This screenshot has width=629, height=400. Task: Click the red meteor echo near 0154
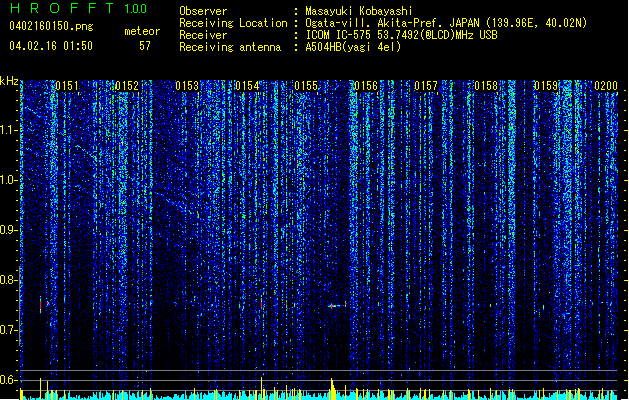tap(262, 305)
